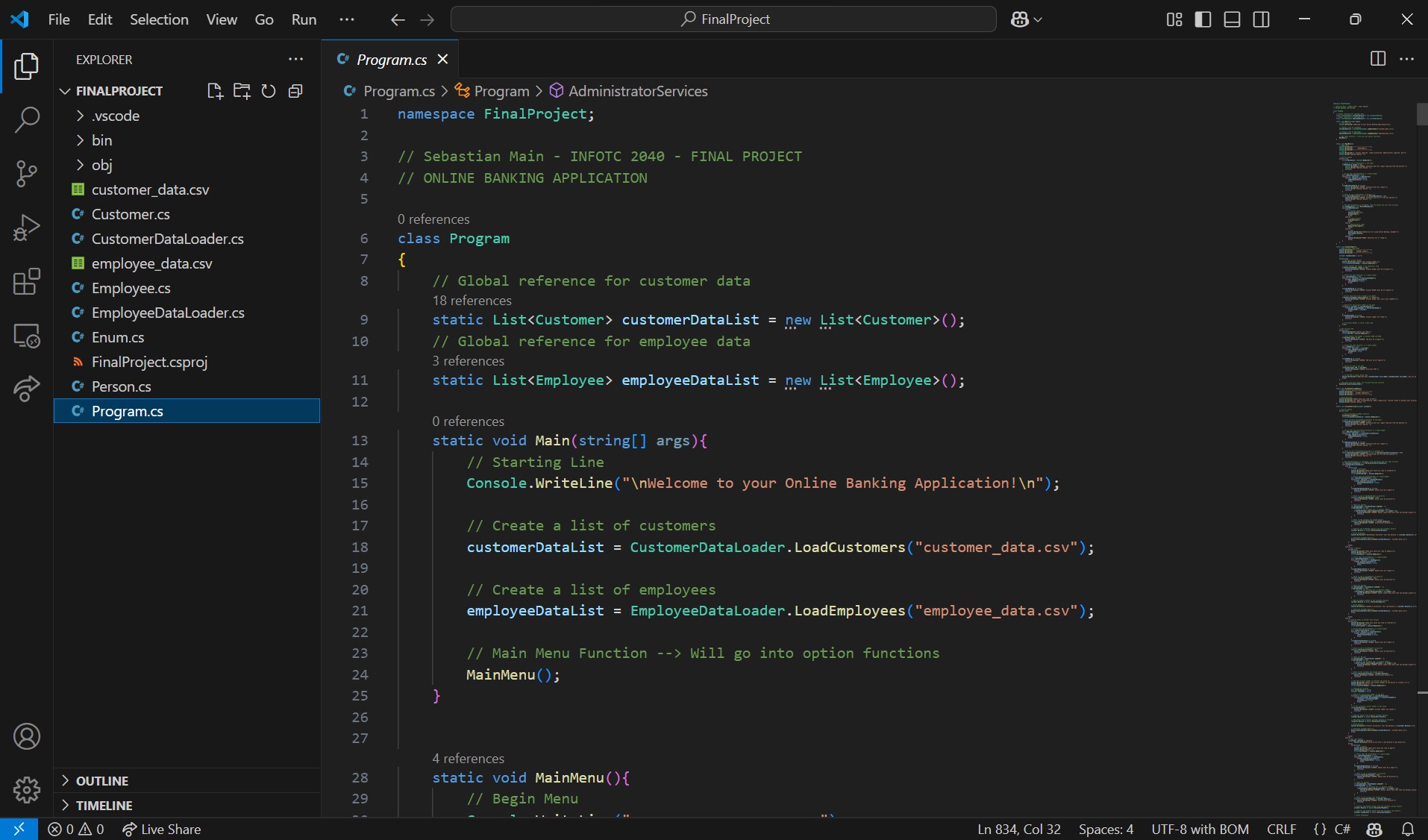Expand the TIMELINE section

187,805
